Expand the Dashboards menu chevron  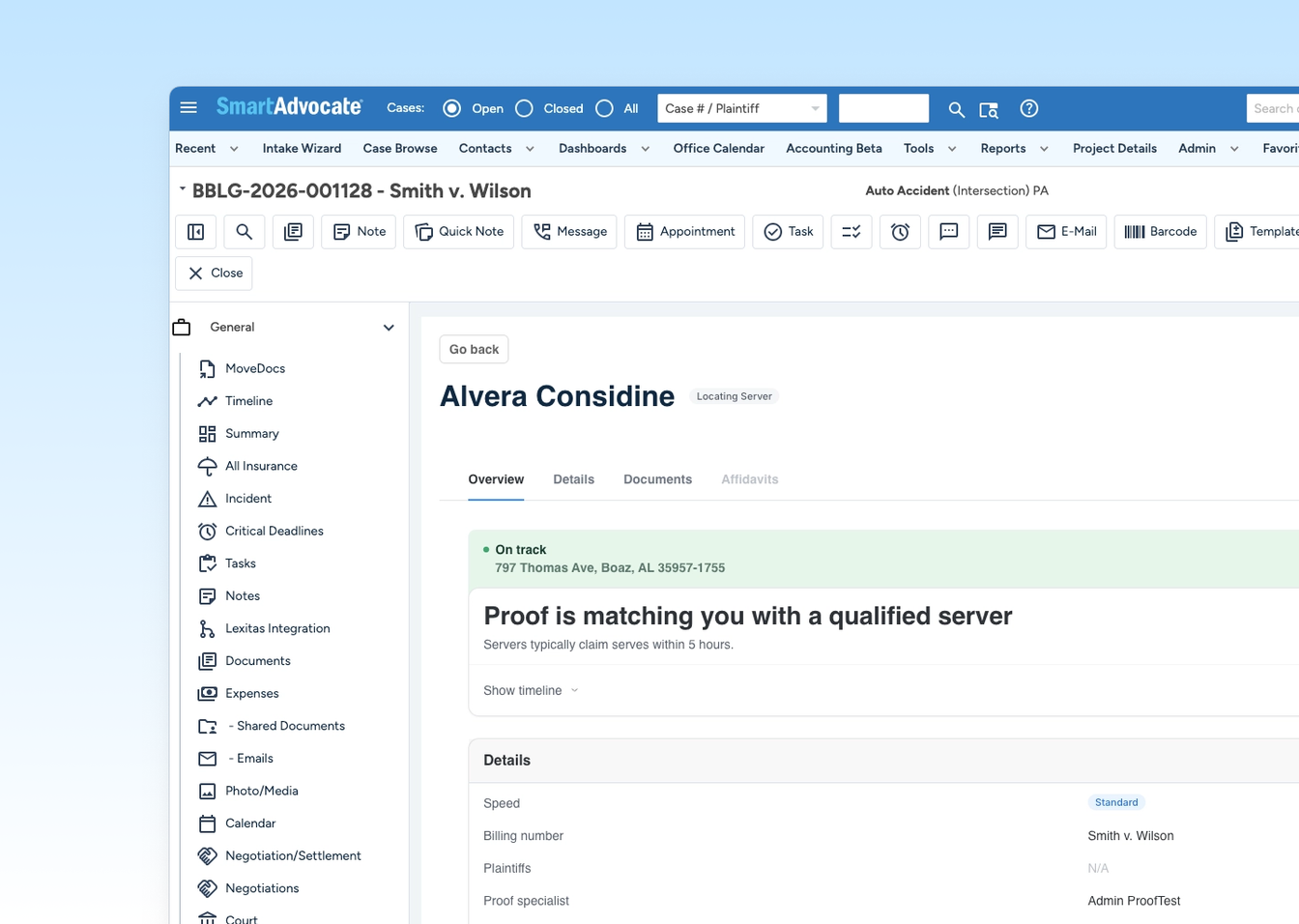tap(646, 149)
